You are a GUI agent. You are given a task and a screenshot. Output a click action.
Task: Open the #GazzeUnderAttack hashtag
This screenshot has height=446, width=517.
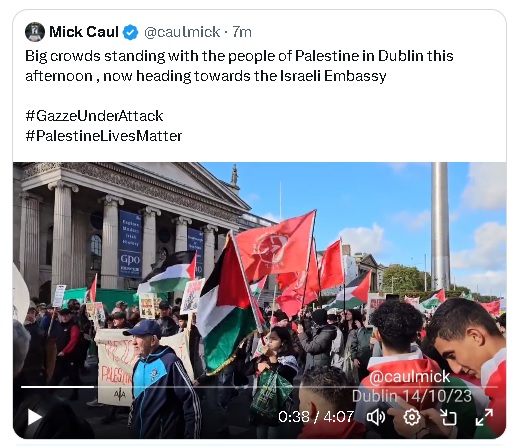click(x=94, y=116)
